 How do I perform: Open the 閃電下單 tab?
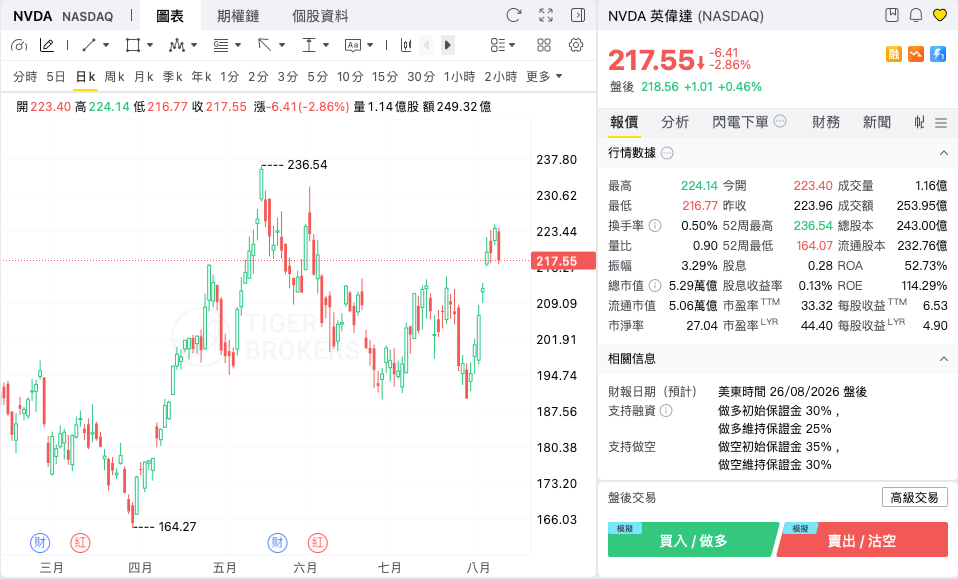pos(740,122)
